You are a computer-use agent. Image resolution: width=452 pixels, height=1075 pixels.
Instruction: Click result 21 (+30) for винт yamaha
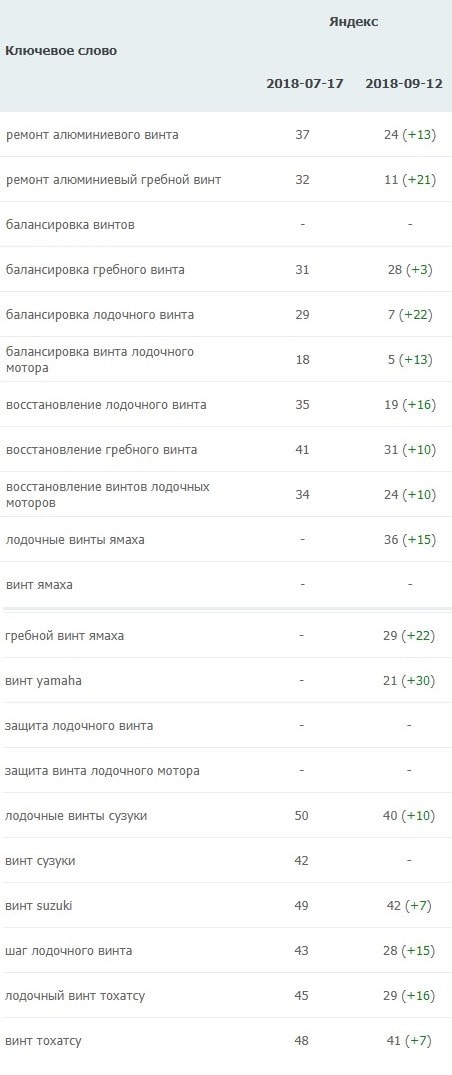(x=409, y=681)
